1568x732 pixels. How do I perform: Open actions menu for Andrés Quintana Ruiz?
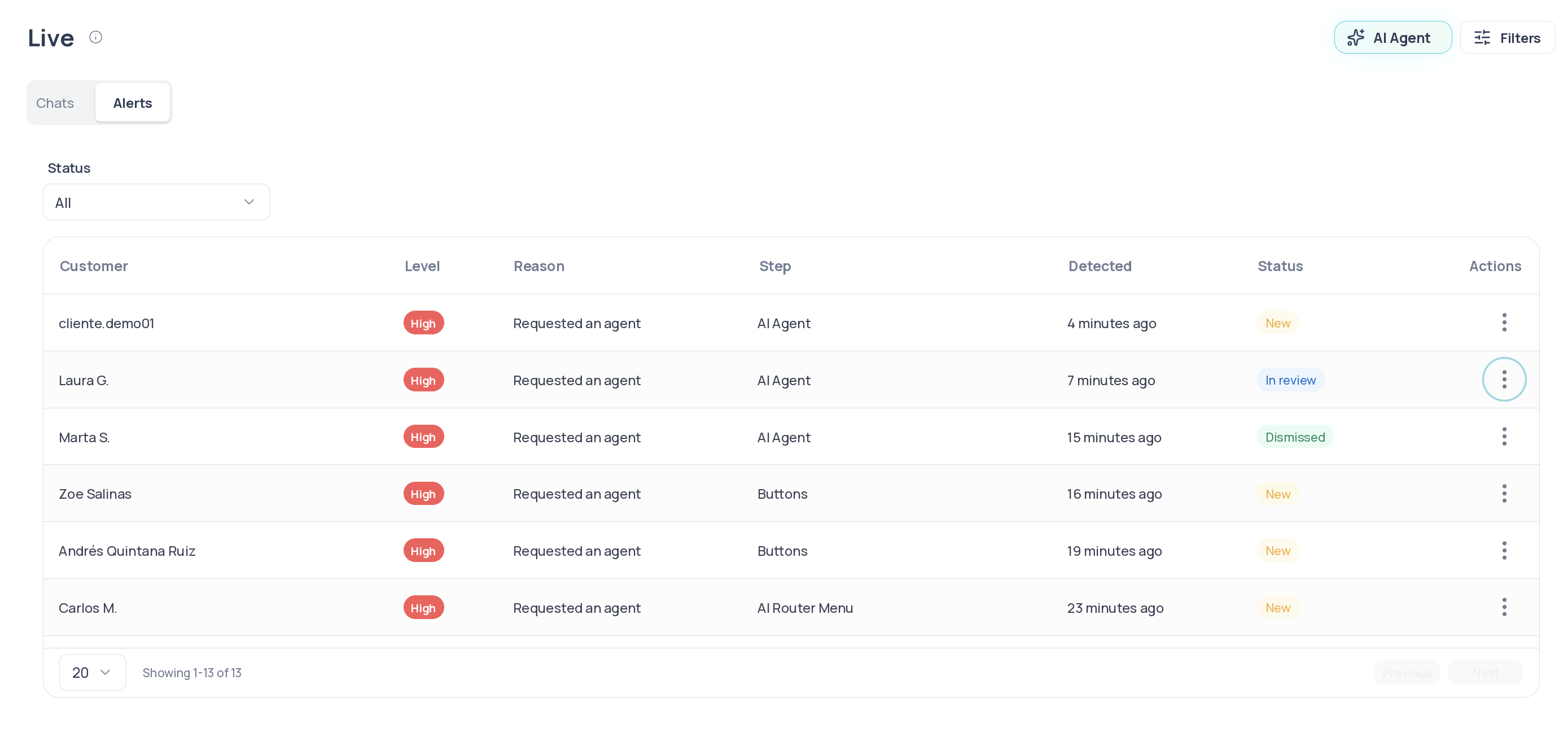[1504, 551]
